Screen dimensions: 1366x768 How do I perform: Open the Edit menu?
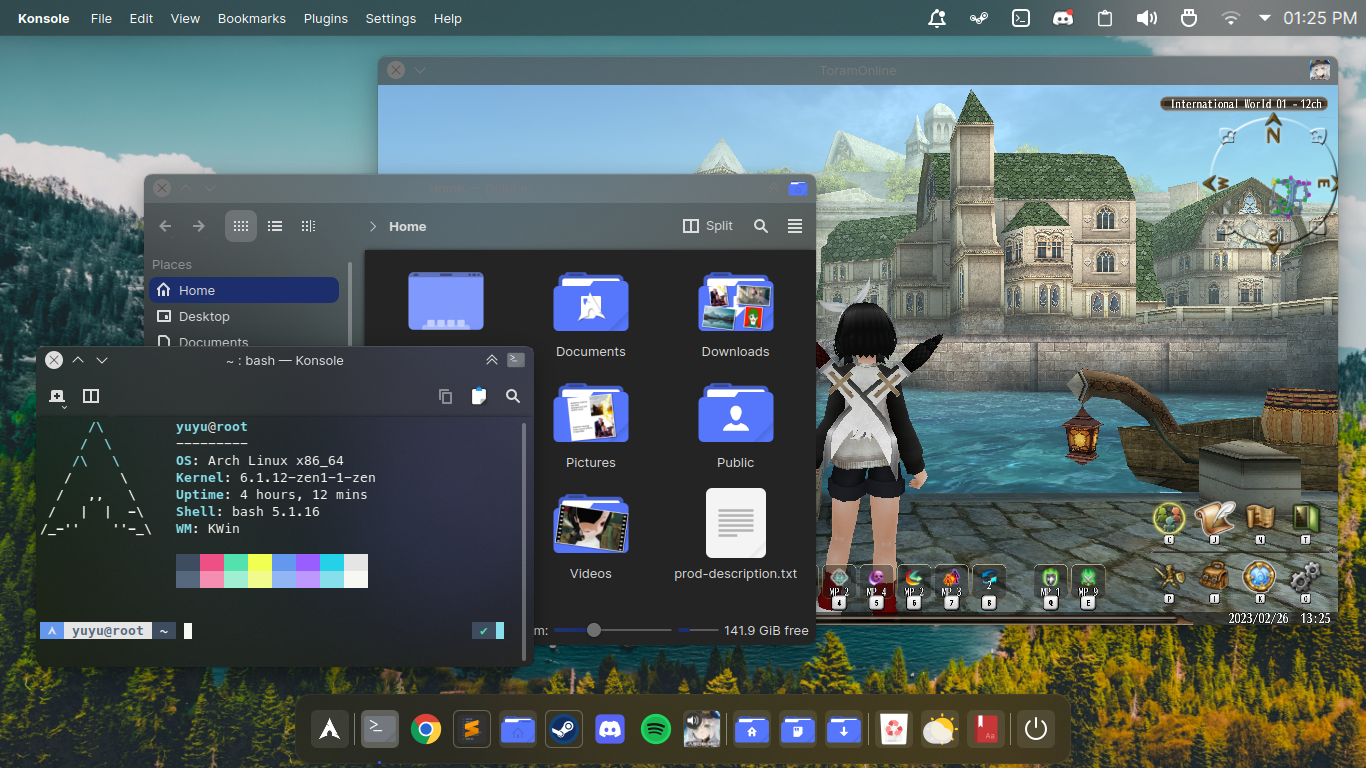(x=141, y=18)
